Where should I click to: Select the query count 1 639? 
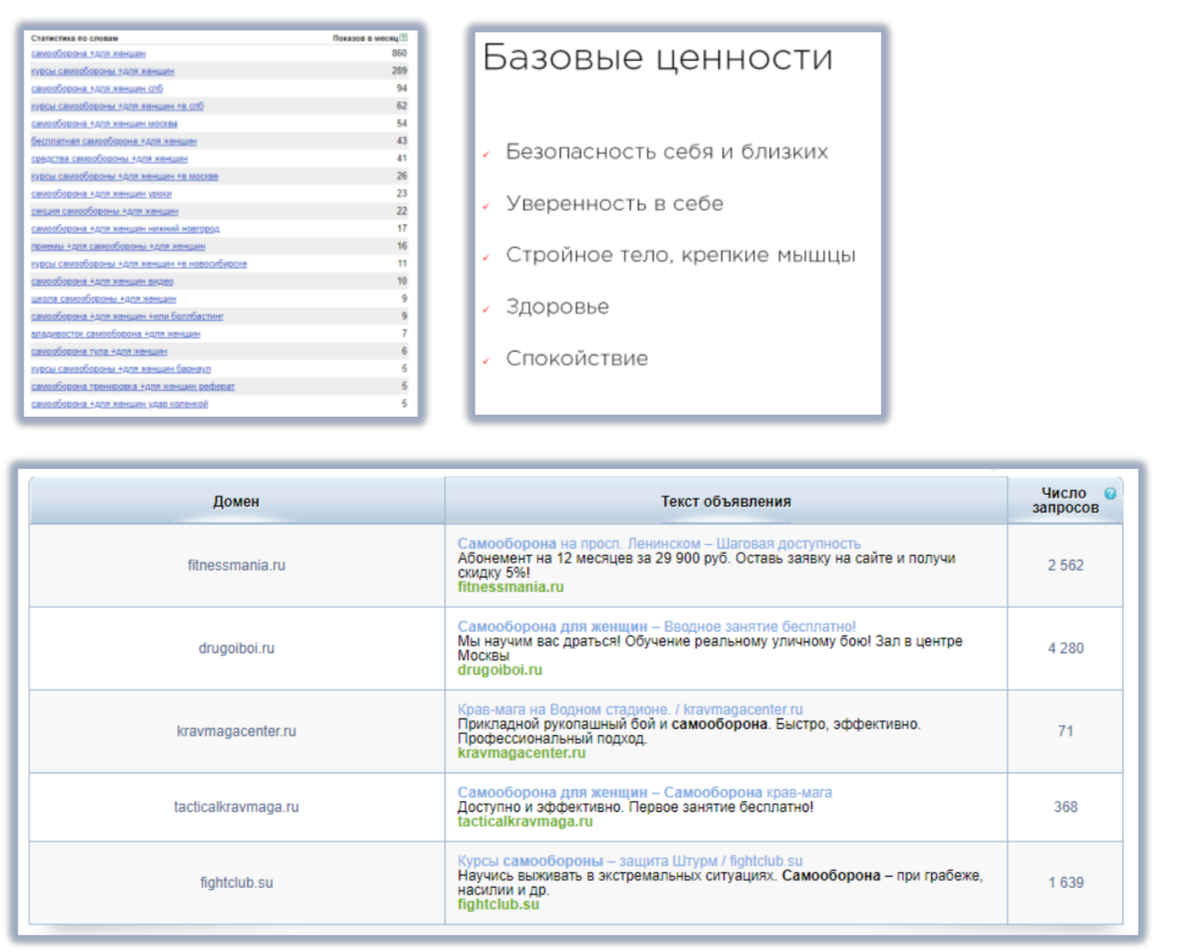pos(1066,883)
